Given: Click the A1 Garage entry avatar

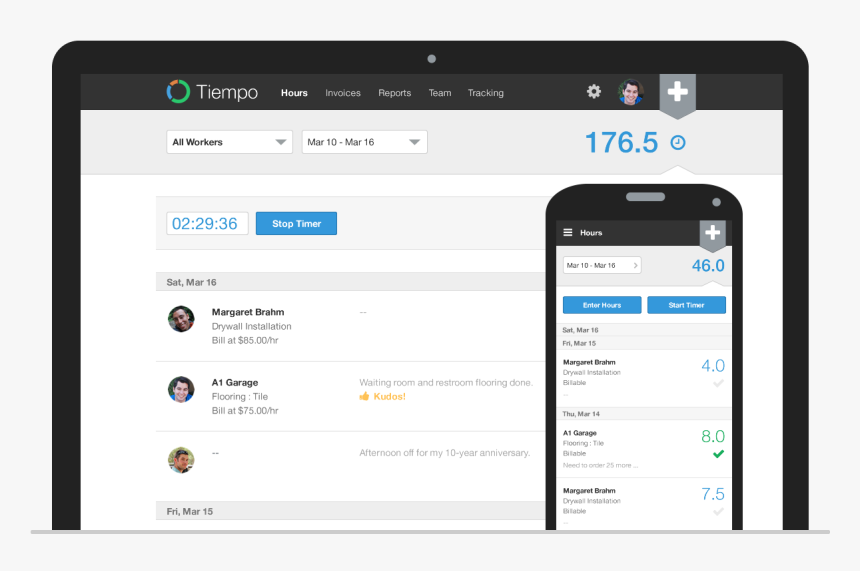Looking at the screenshot, I should point(181,389).
